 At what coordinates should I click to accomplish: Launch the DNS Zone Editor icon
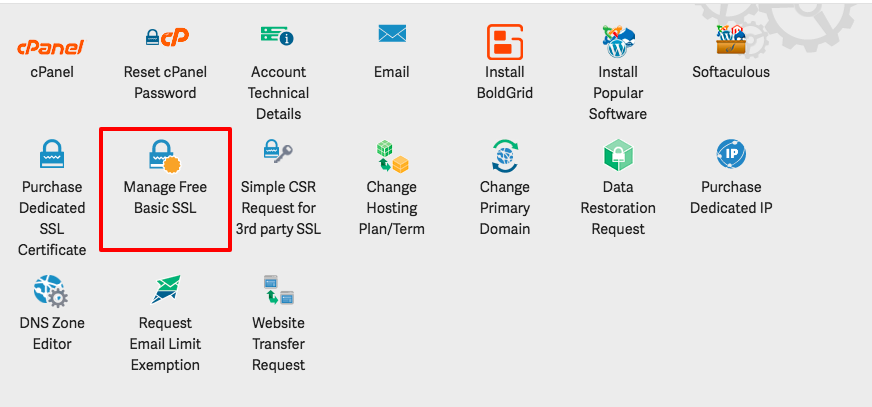tap(52, 291)
